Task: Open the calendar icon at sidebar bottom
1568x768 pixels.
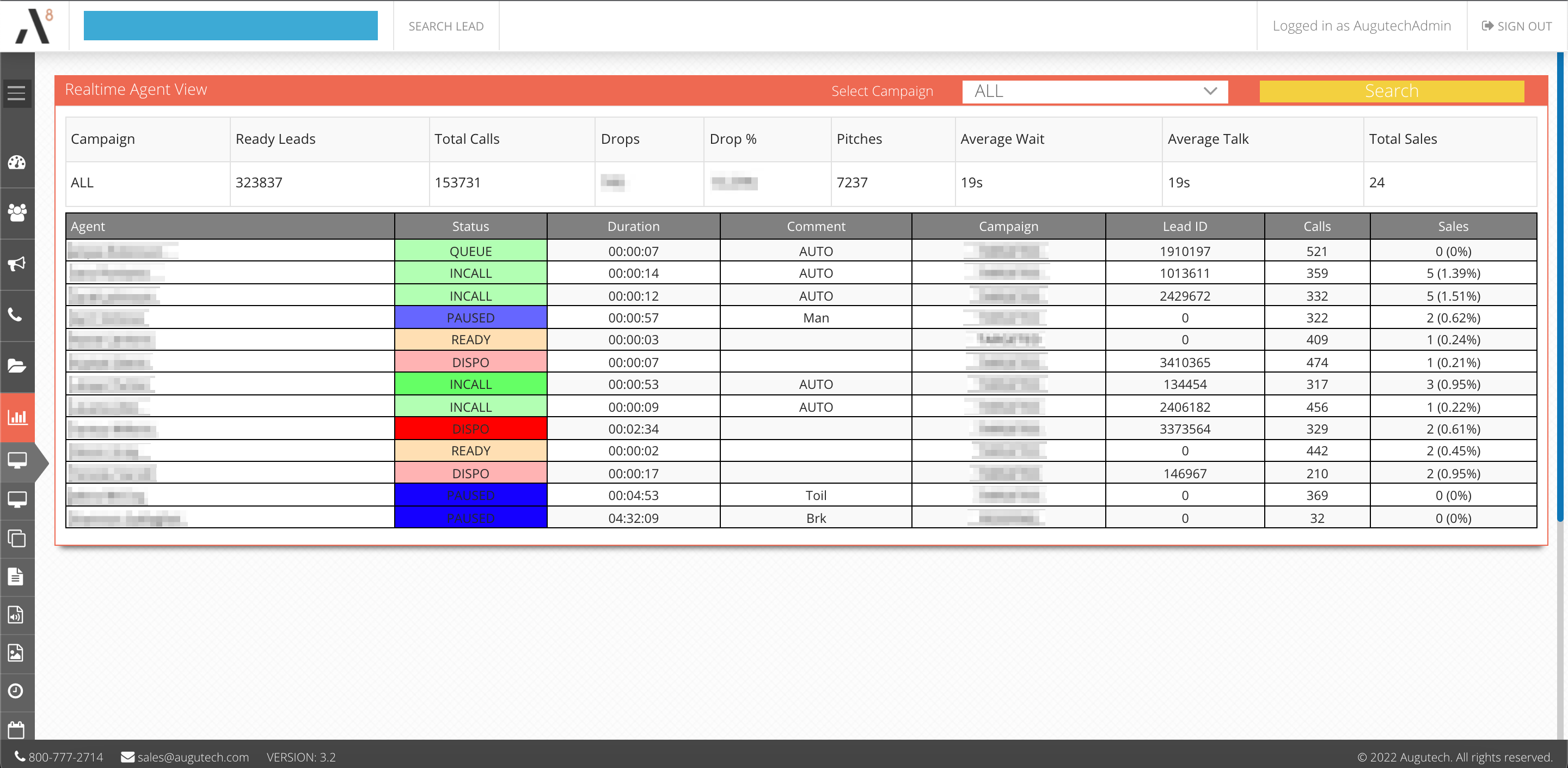Action: coord(16,729)
